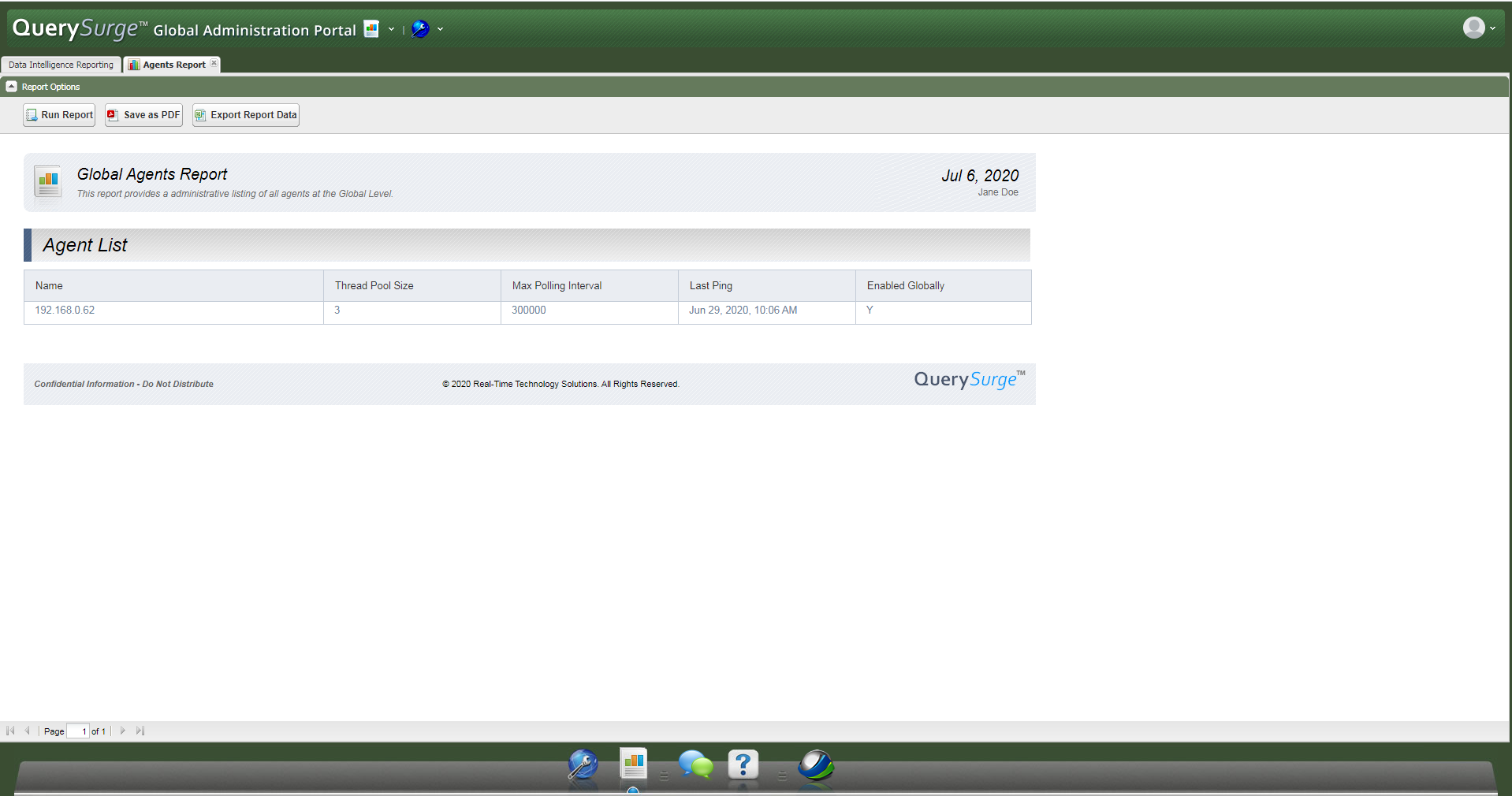
Task: Click the QuerySurge logo in report footer
Action: [x=970, y=380]
